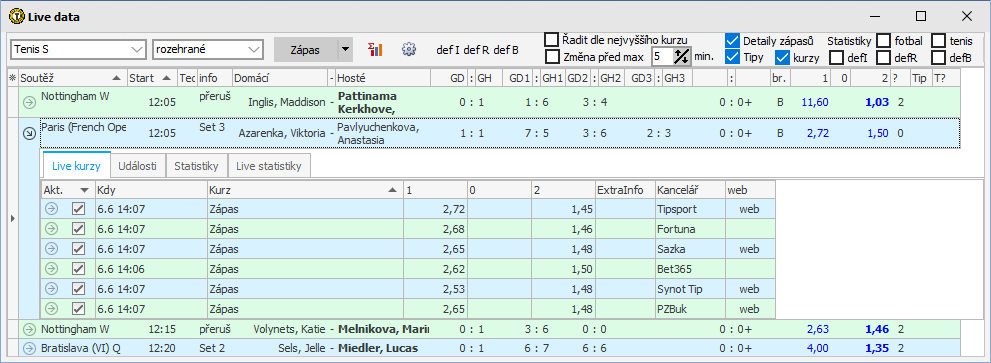Switch to Události tab
Screen dimensions: 991x363
tap(138, 166)
